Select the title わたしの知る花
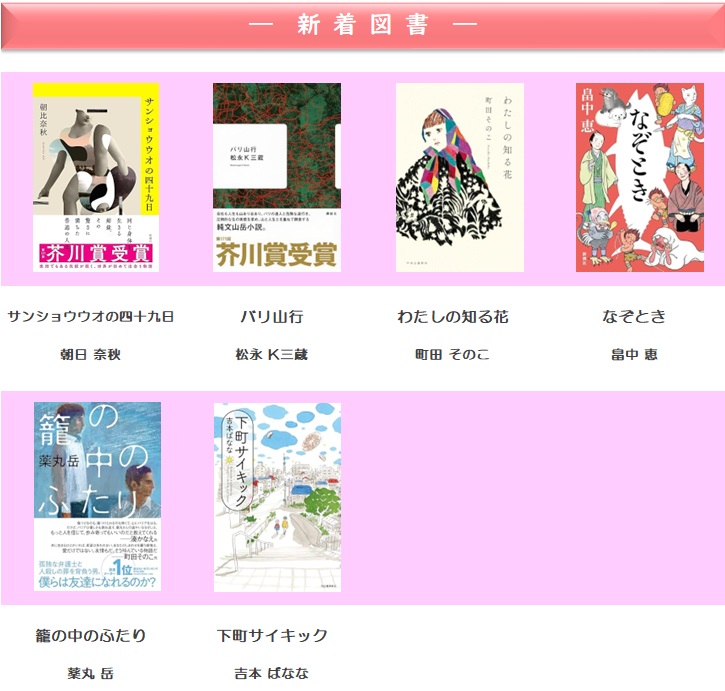 tap(453, 316)
